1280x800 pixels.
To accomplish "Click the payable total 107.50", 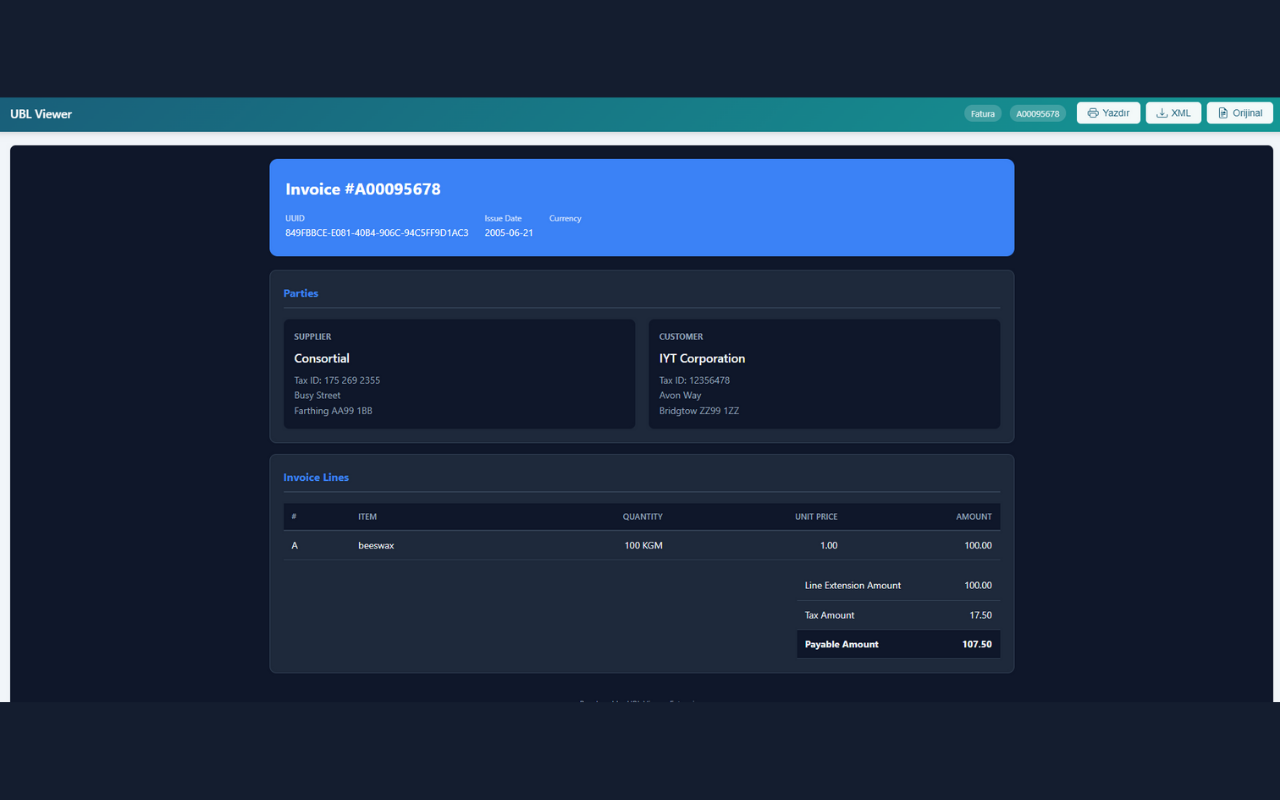I will click(x=977, y=644).
